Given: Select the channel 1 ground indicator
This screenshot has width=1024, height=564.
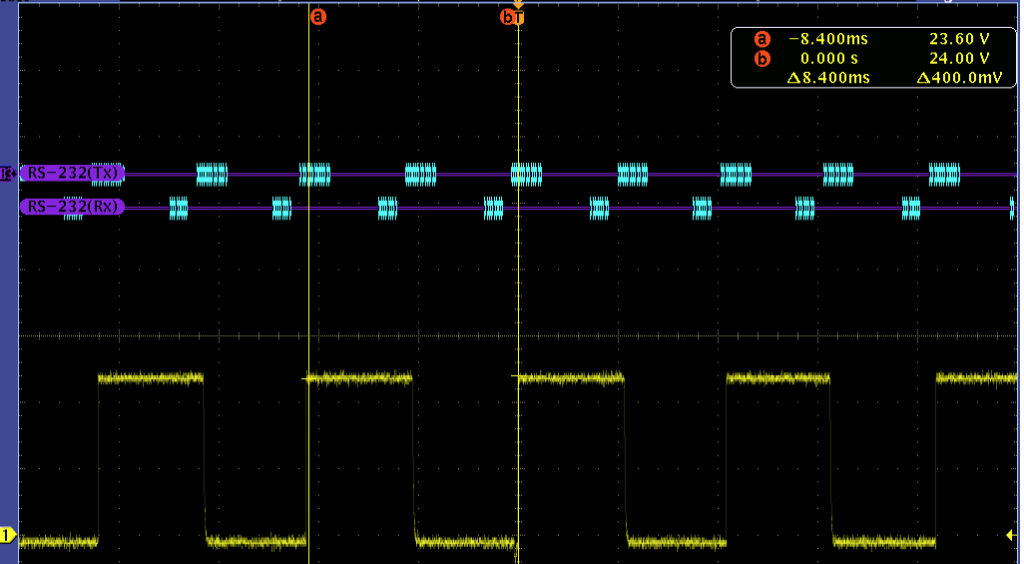Looking at the screenshot, I should coord(7,535).
